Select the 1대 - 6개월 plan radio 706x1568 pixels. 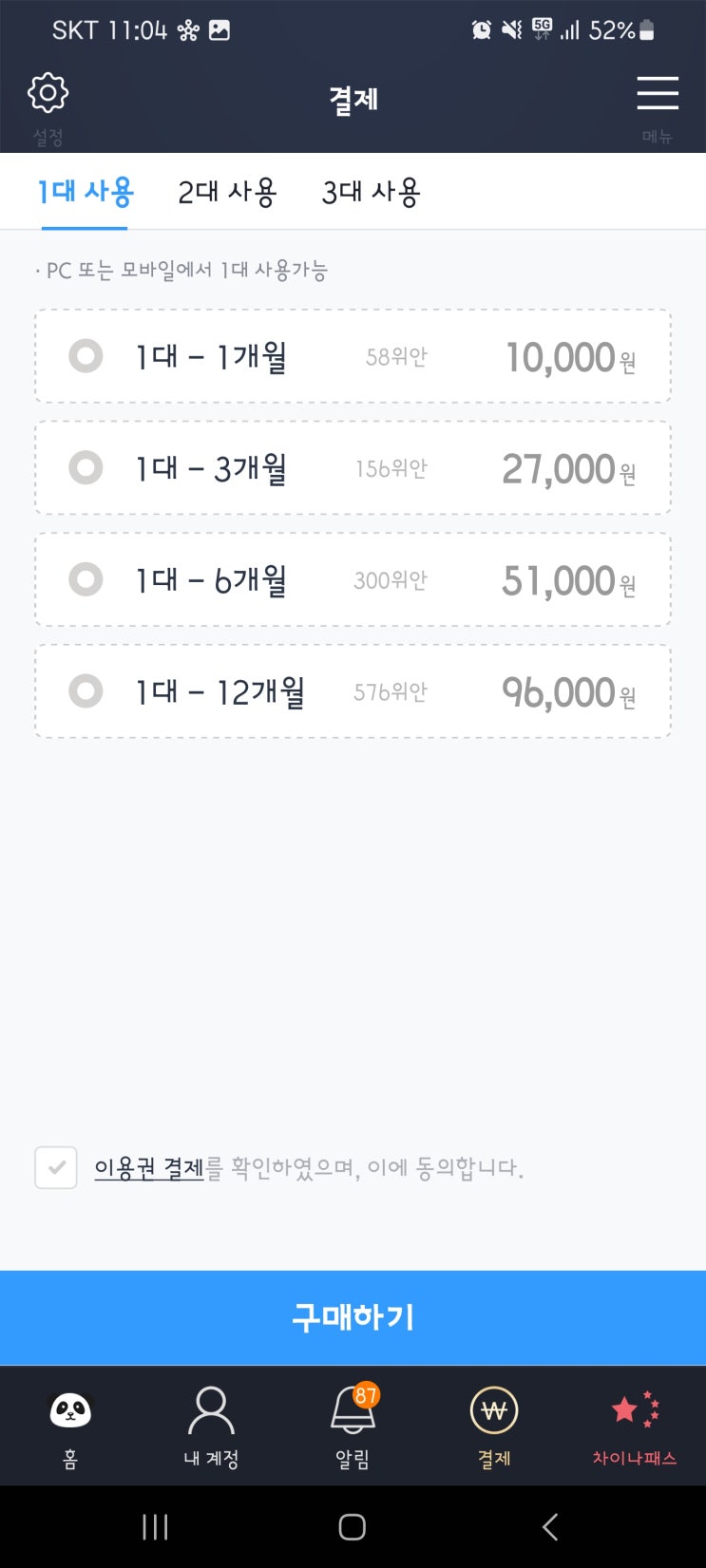86,579
